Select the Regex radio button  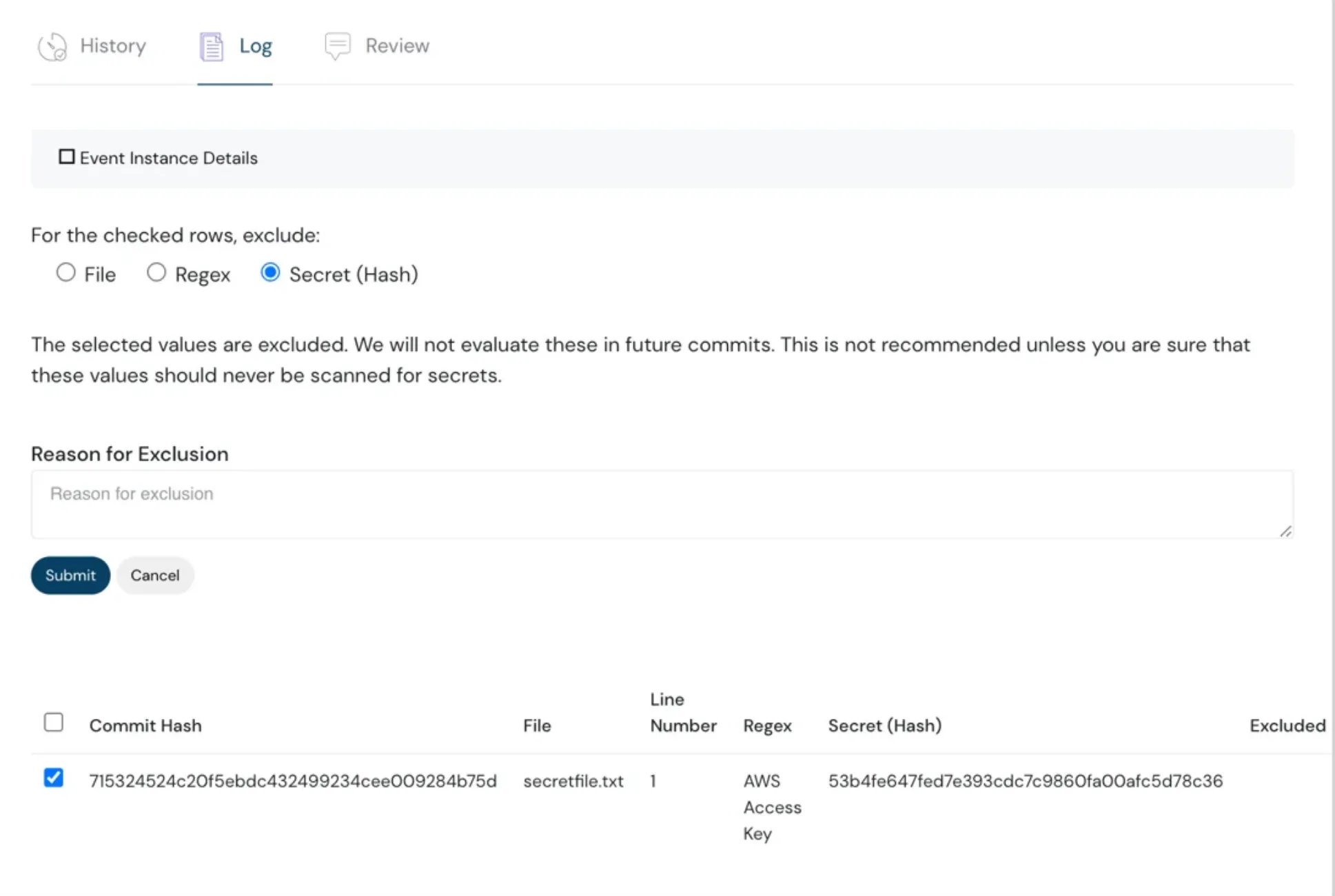[x=156, y=272]
